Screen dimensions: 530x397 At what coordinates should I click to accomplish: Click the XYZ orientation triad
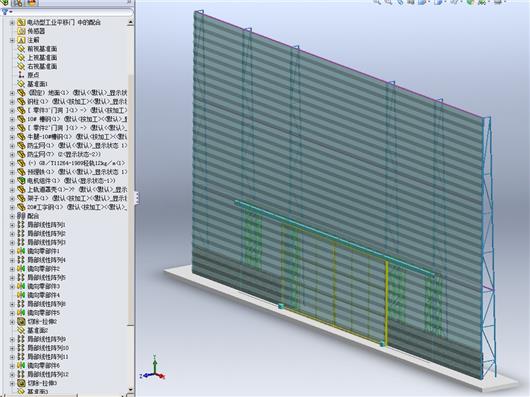153,368
